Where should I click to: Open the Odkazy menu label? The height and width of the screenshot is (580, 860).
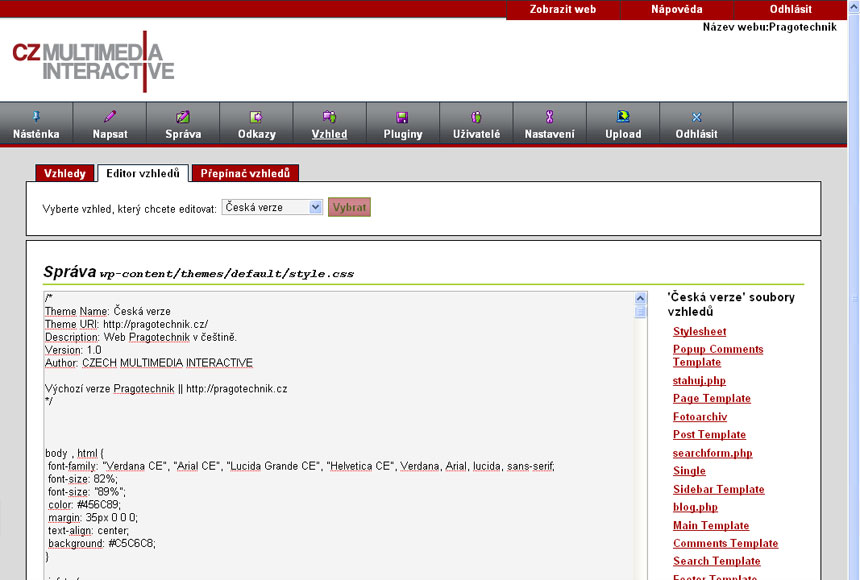257,134
